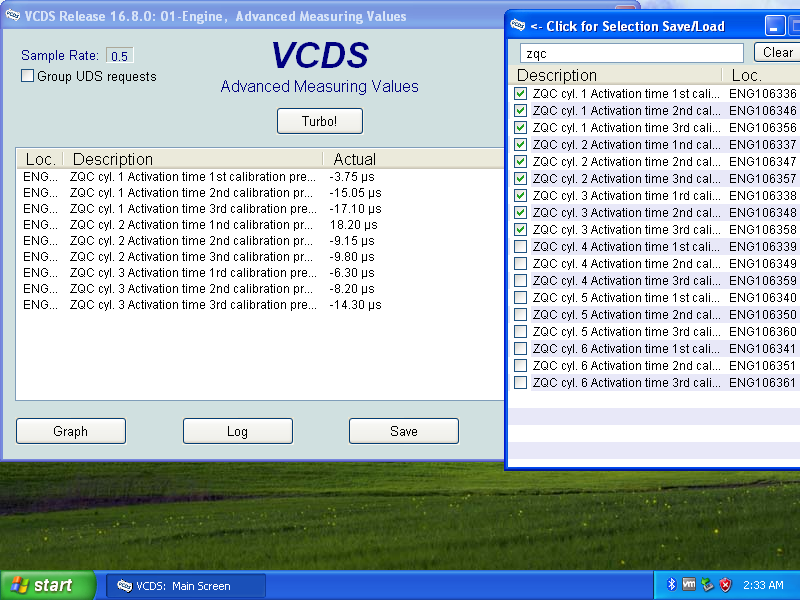Uncheck ZQC cyl. 2 Activation time 1nd calibration

click(x=520, y=144)
